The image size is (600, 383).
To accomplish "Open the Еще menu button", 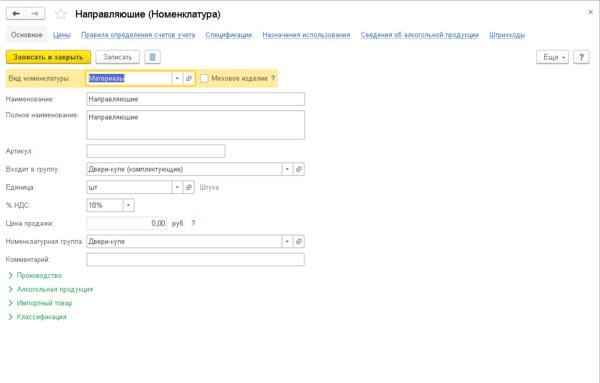I will click(x=552, y=57).
